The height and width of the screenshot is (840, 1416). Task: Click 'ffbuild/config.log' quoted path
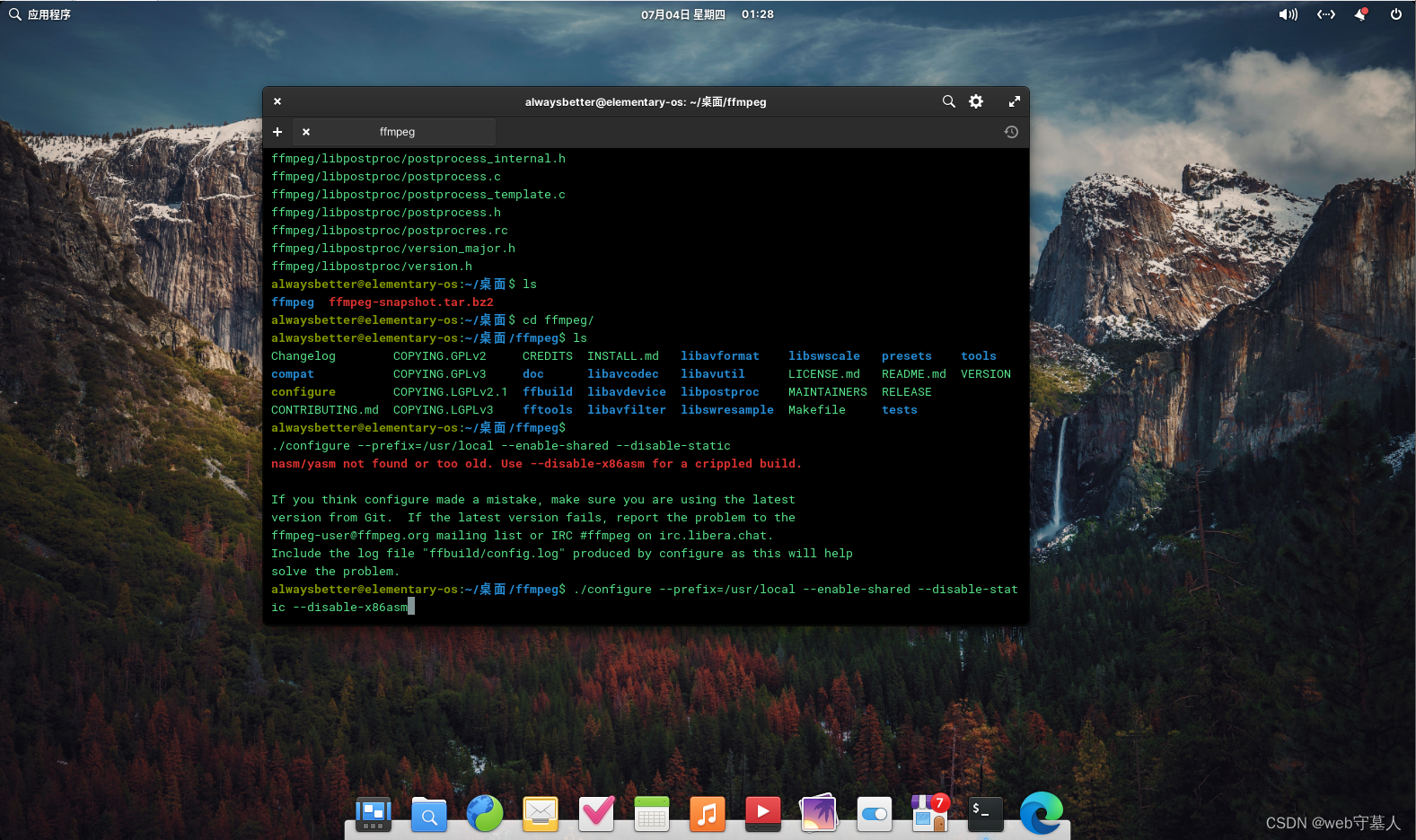[x=494, y=554]
